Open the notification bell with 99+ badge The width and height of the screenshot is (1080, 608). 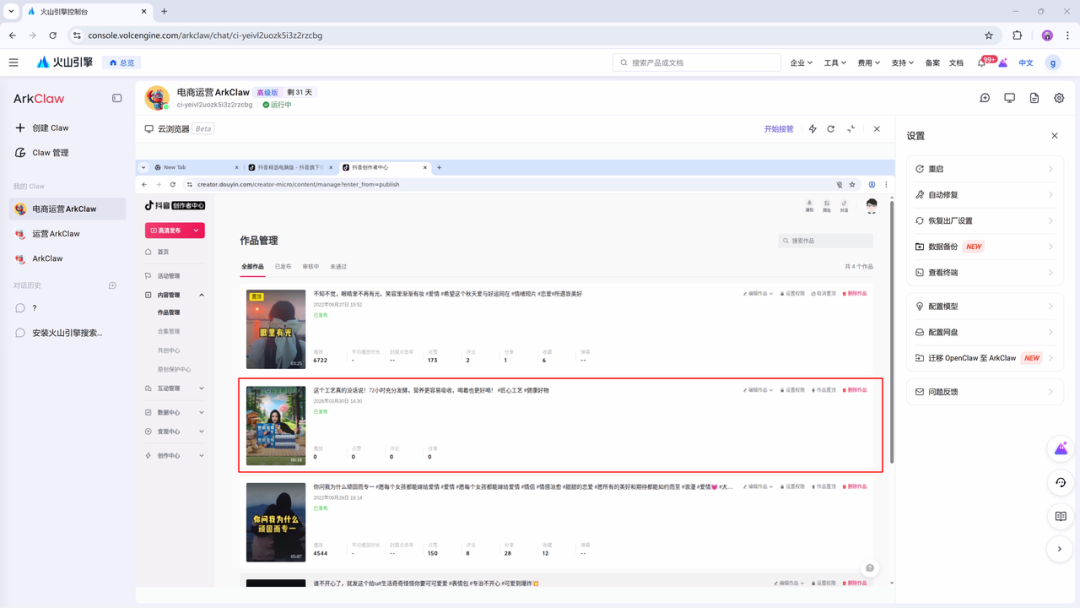pyautogui.click(x=982, y=63)
